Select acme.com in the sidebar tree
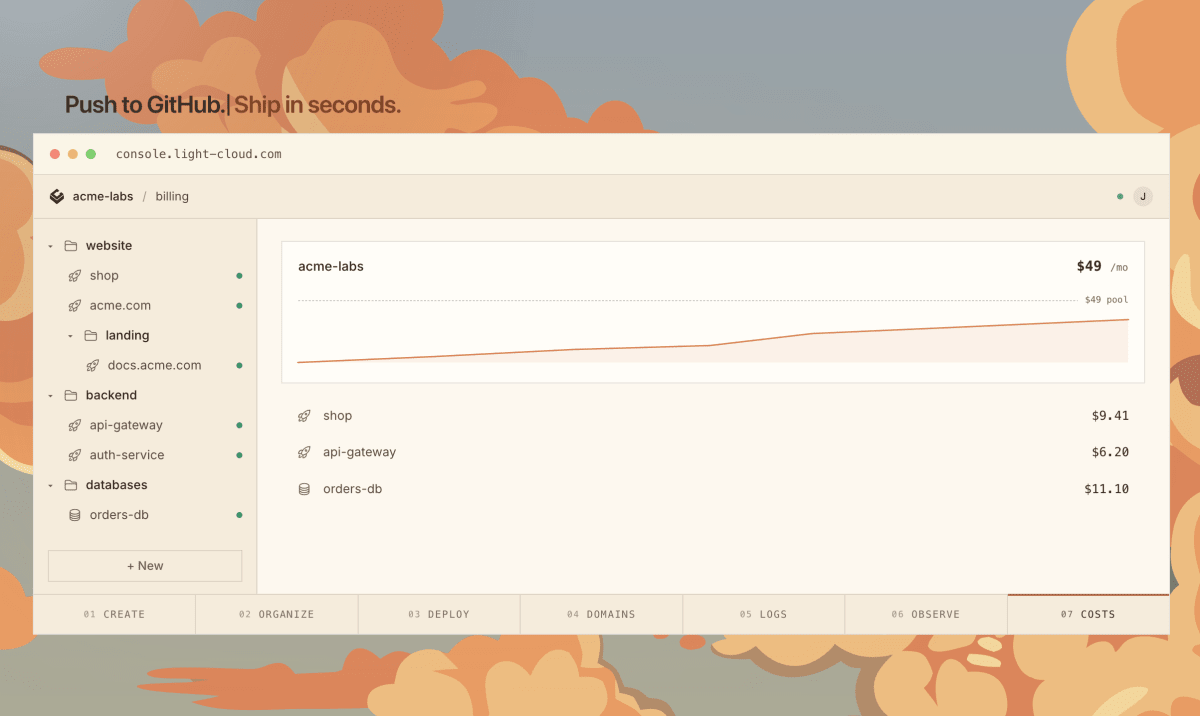1200x716 pixels. [120, 306]
